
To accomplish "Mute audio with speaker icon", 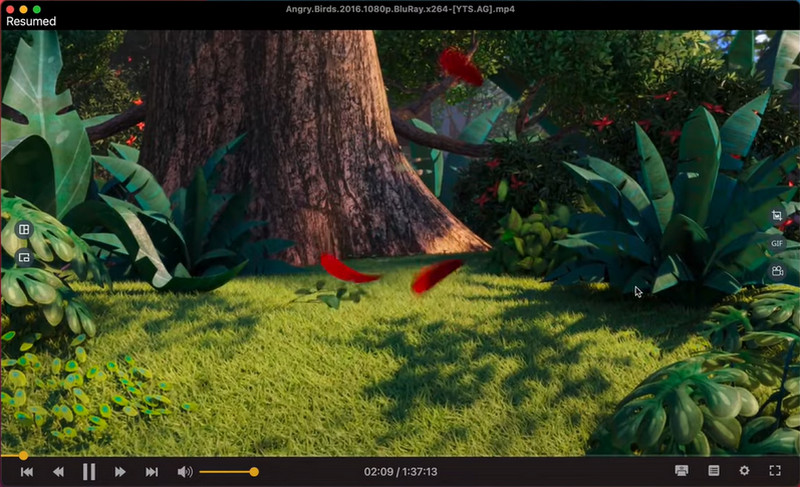I will 185,472.
